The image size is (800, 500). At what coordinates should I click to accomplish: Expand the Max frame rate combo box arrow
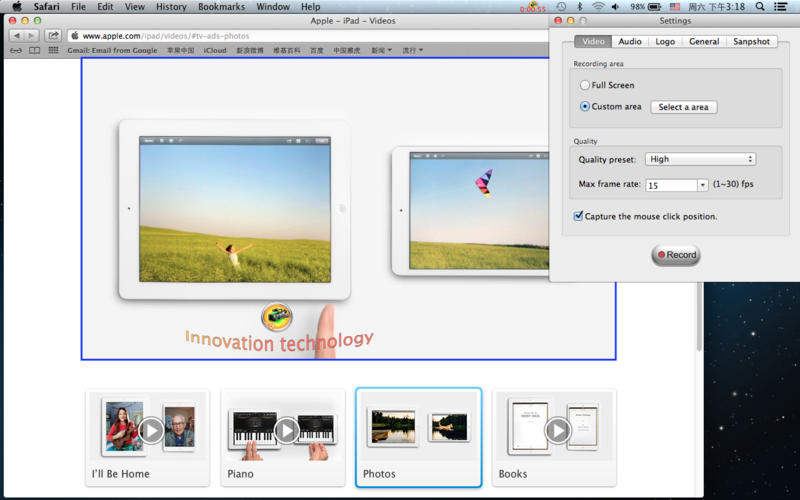coord(703,185)
